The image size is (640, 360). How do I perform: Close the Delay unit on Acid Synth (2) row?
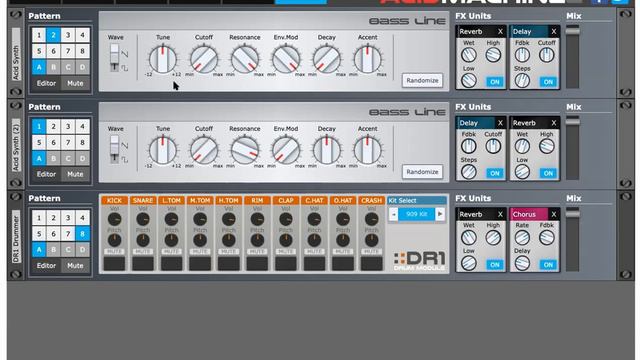click(x=500, y=123)
